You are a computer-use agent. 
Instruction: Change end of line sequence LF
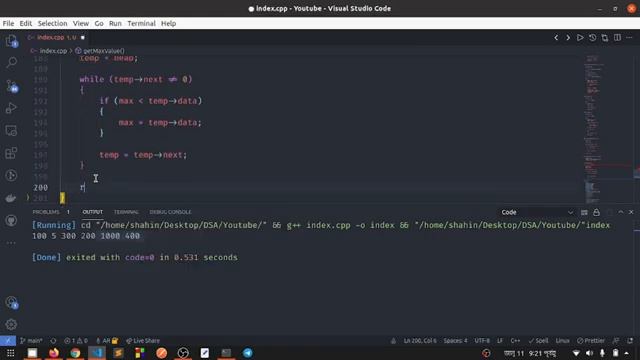[x=500, y=340]
